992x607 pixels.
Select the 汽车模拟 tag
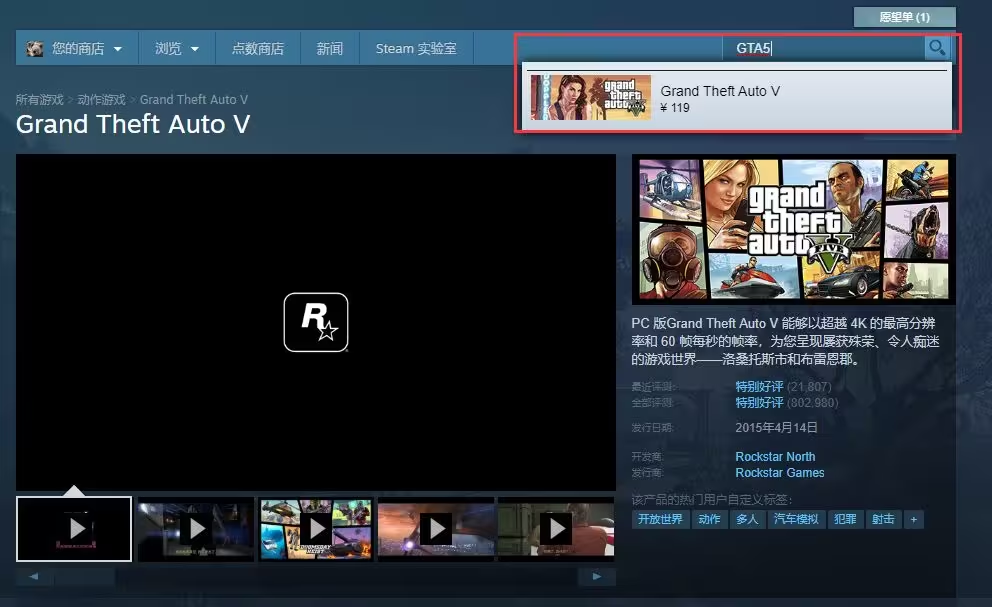[796, 520]
